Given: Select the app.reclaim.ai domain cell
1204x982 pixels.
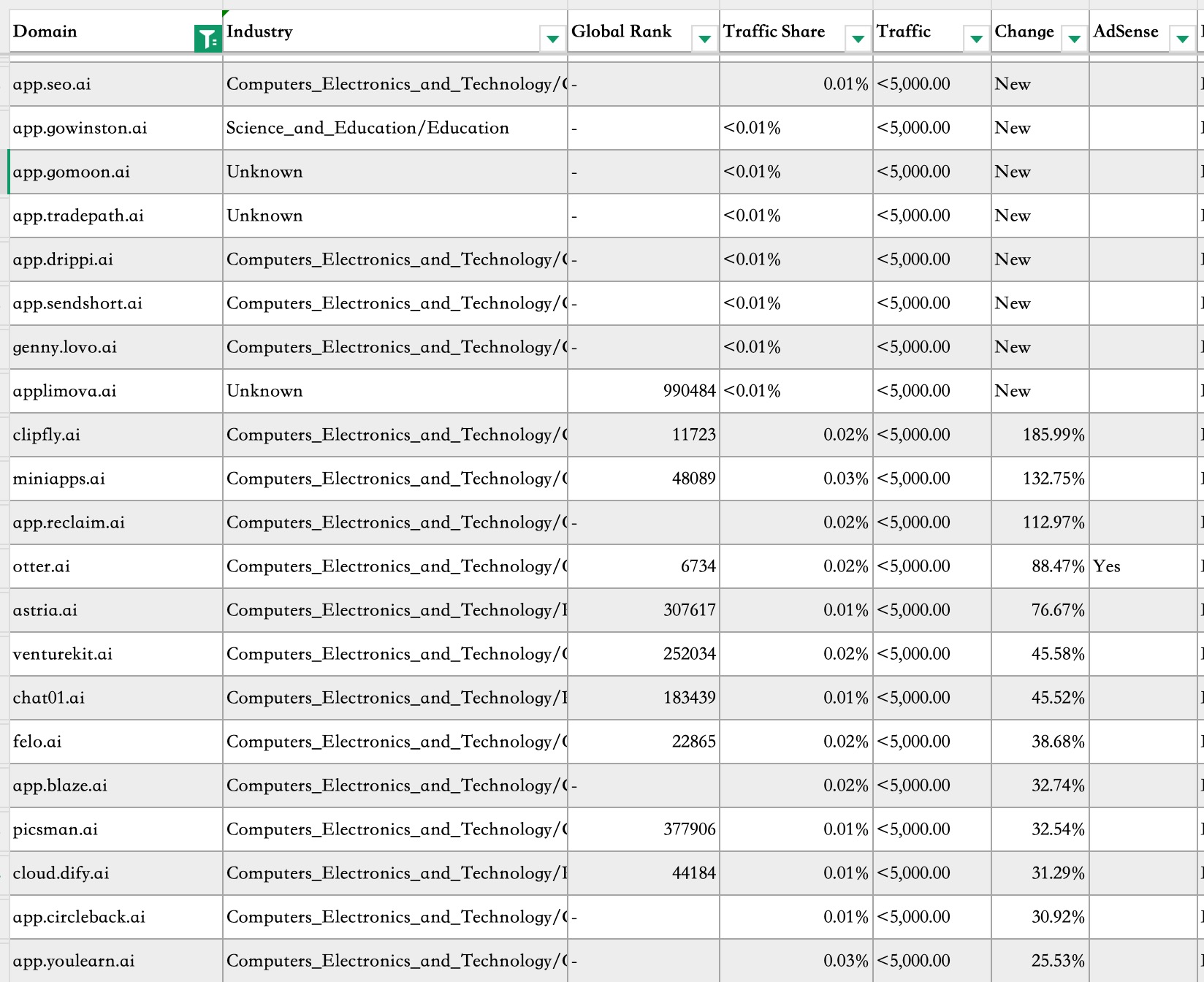Looking at the screenshot, I should point(116,522).
